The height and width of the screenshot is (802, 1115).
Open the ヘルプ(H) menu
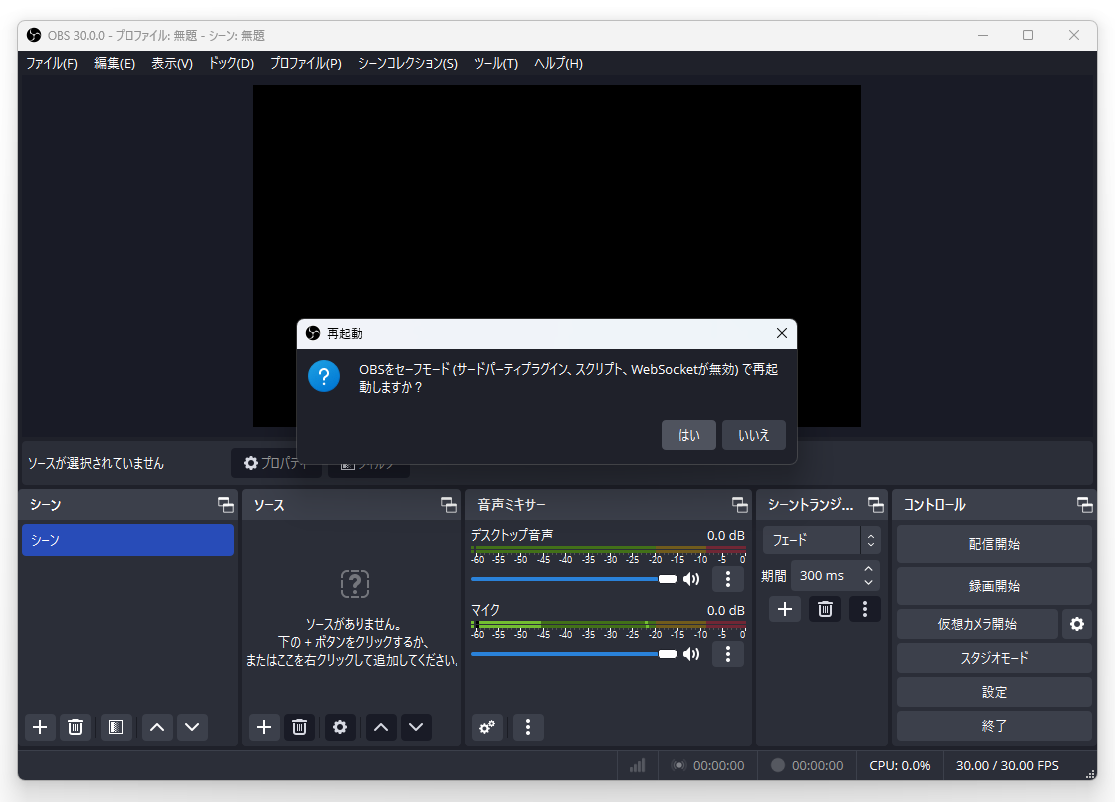(x=558, y=63)
